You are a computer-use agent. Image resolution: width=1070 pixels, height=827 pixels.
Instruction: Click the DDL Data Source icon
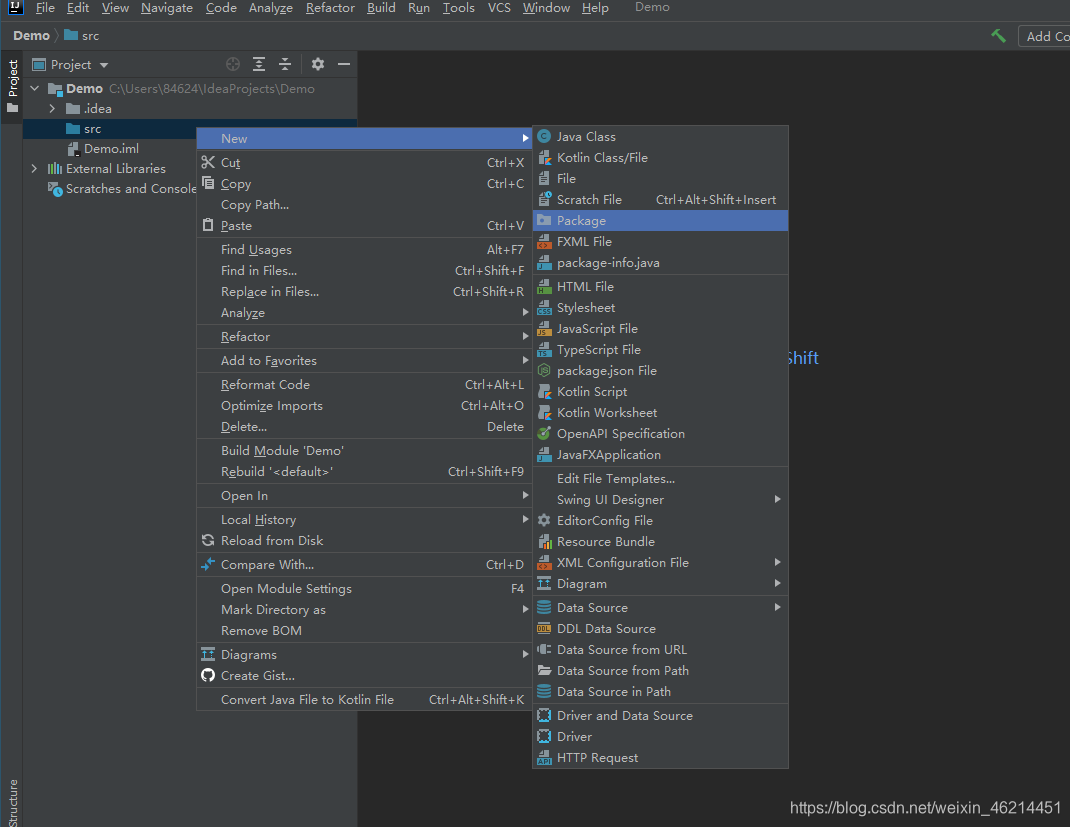coord(544,628)
